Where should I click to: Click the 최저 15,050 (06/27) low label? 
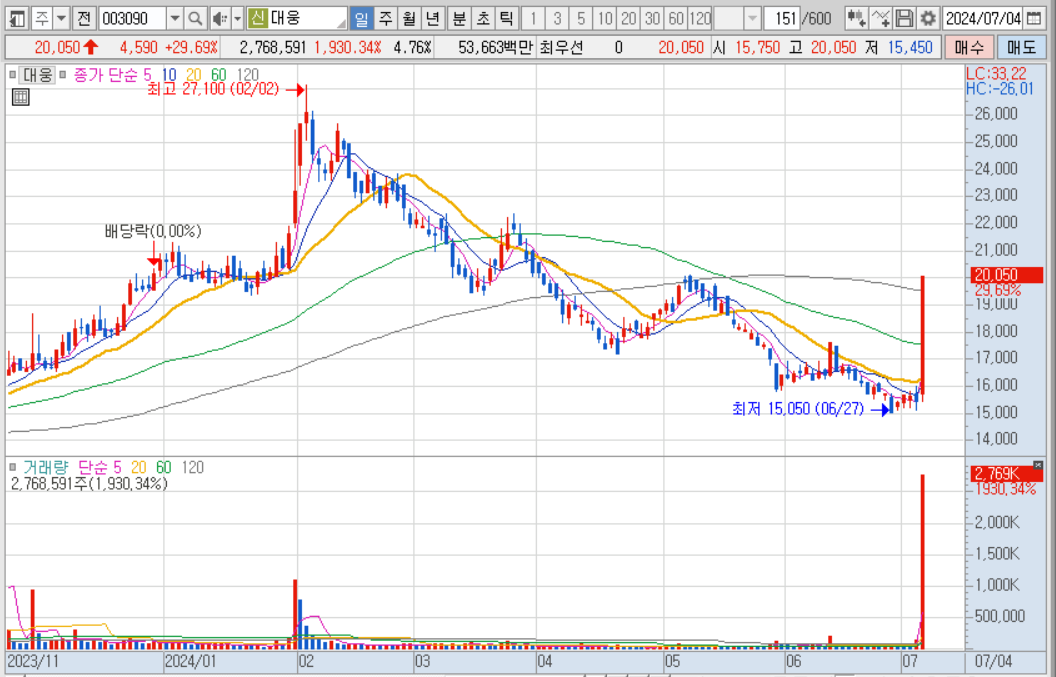(x=797, y=409)
